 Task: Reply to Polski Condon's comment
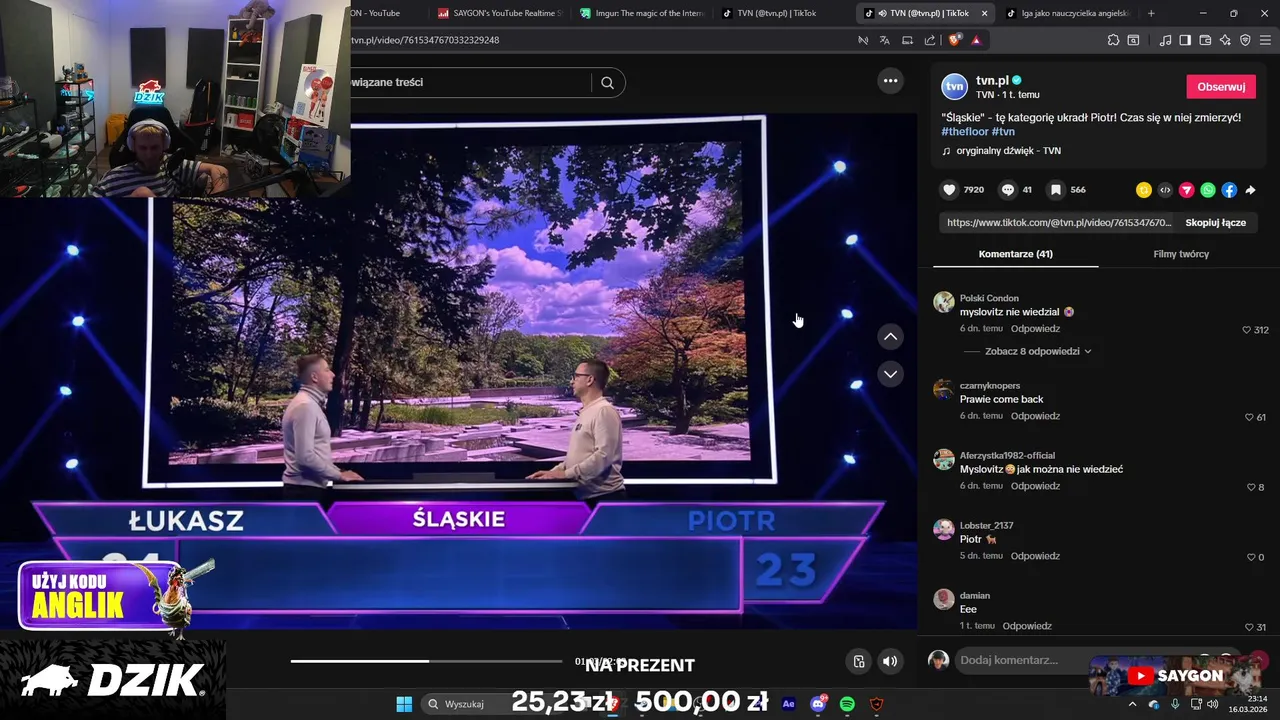tap(1035, 329)
